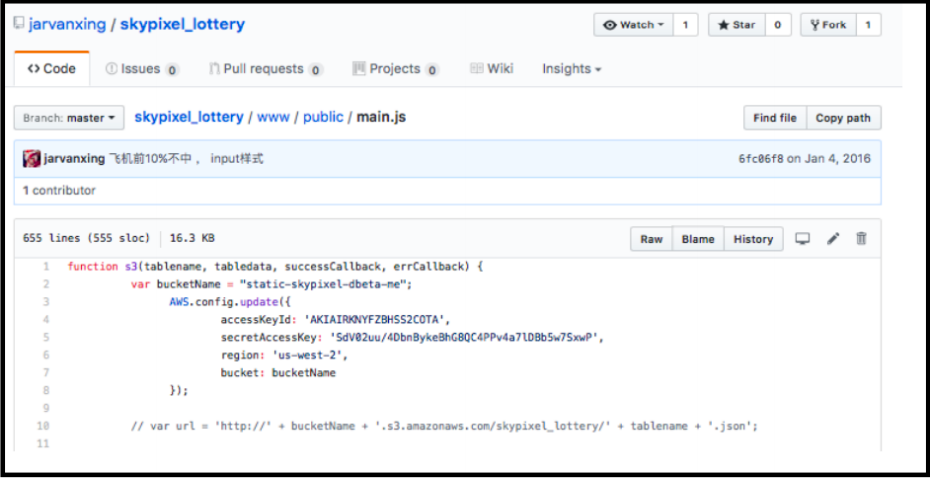The image size is (930, 478).
Task: Click the trash delete file icon
Action: [x=861, y=239]
